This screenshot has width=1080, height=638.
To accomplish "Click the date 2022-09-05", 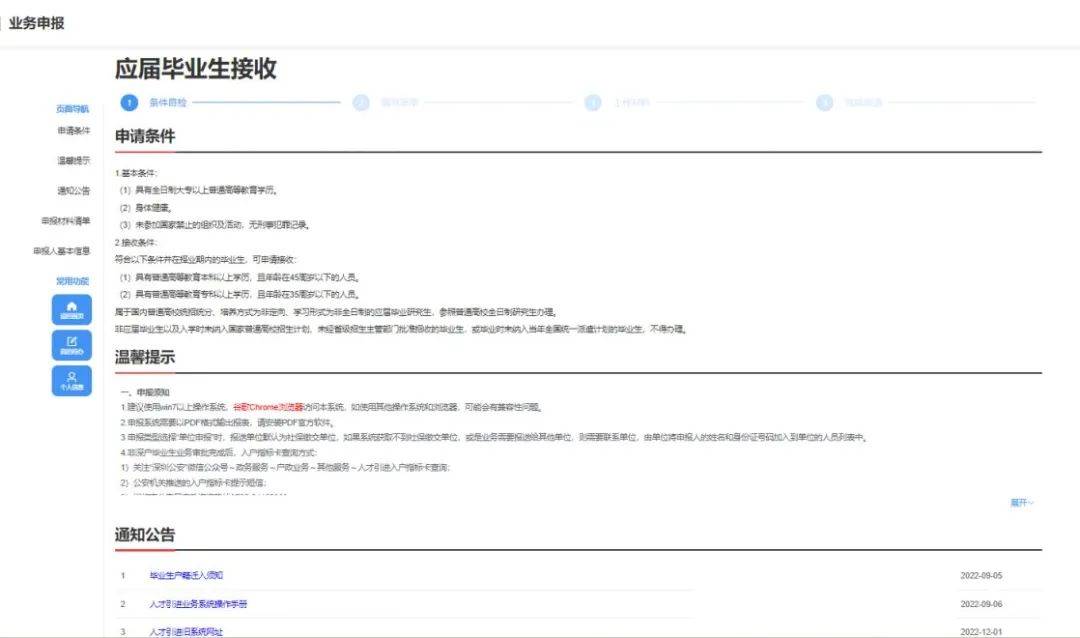I will (x=981, y=575).
